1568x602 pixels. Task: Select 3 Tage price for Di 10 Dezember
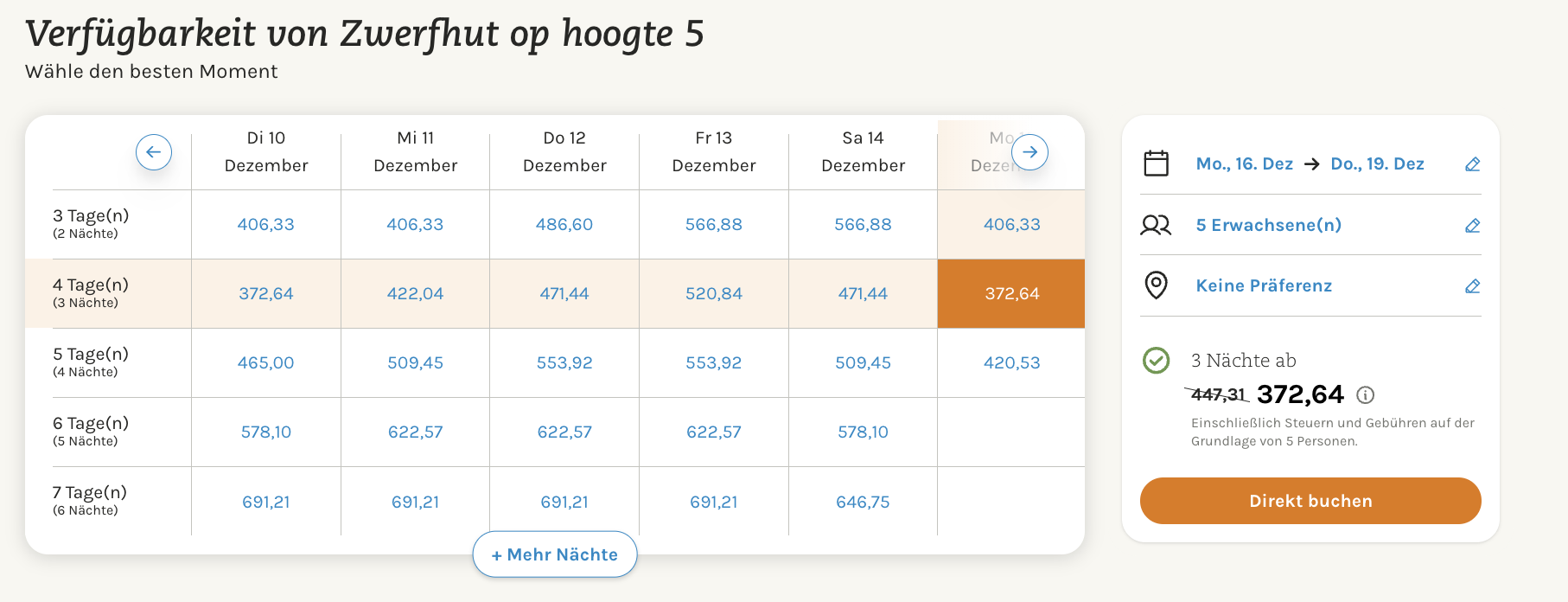coord(266,225)
